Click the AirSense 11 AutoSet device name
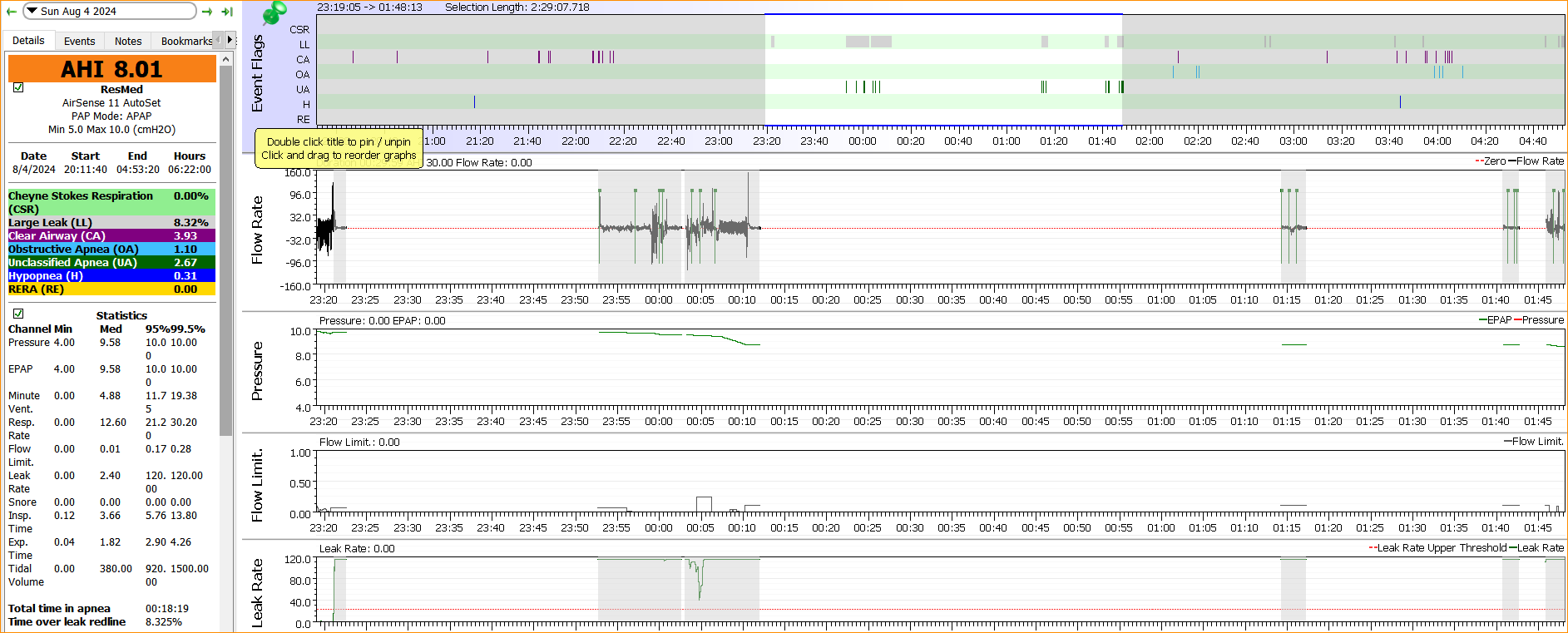Viewport: 1568px width, 633px height. (111, 102)
